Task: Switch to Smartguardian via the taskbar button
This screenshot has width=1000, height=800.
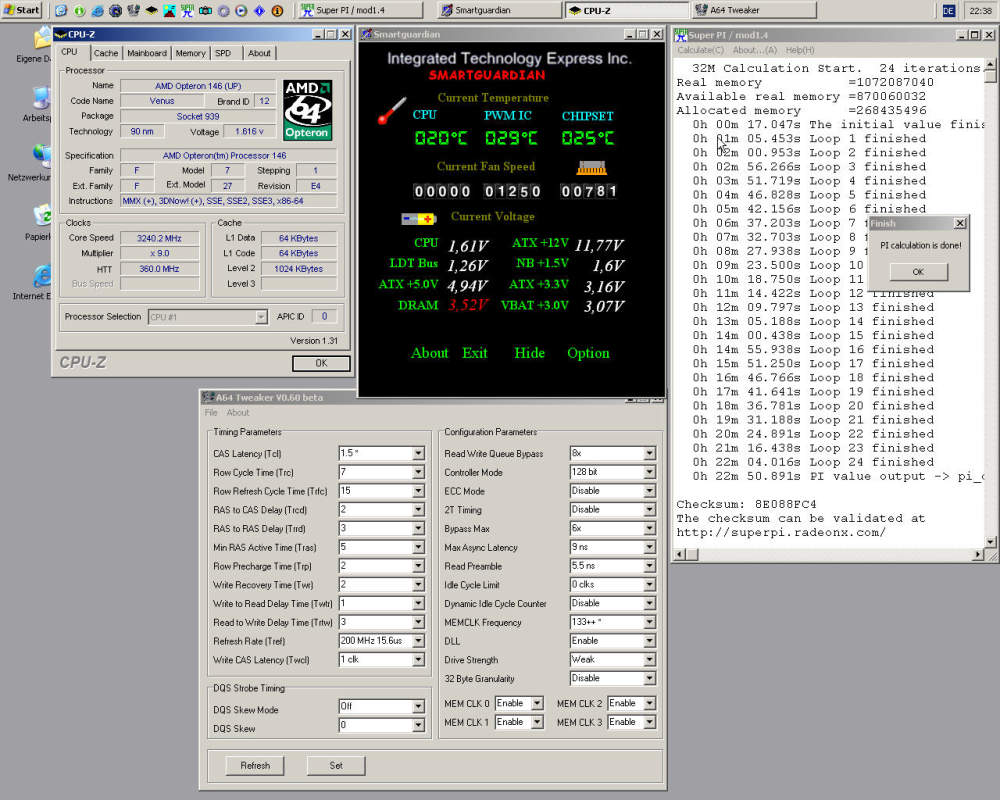Action: point(500,10)
